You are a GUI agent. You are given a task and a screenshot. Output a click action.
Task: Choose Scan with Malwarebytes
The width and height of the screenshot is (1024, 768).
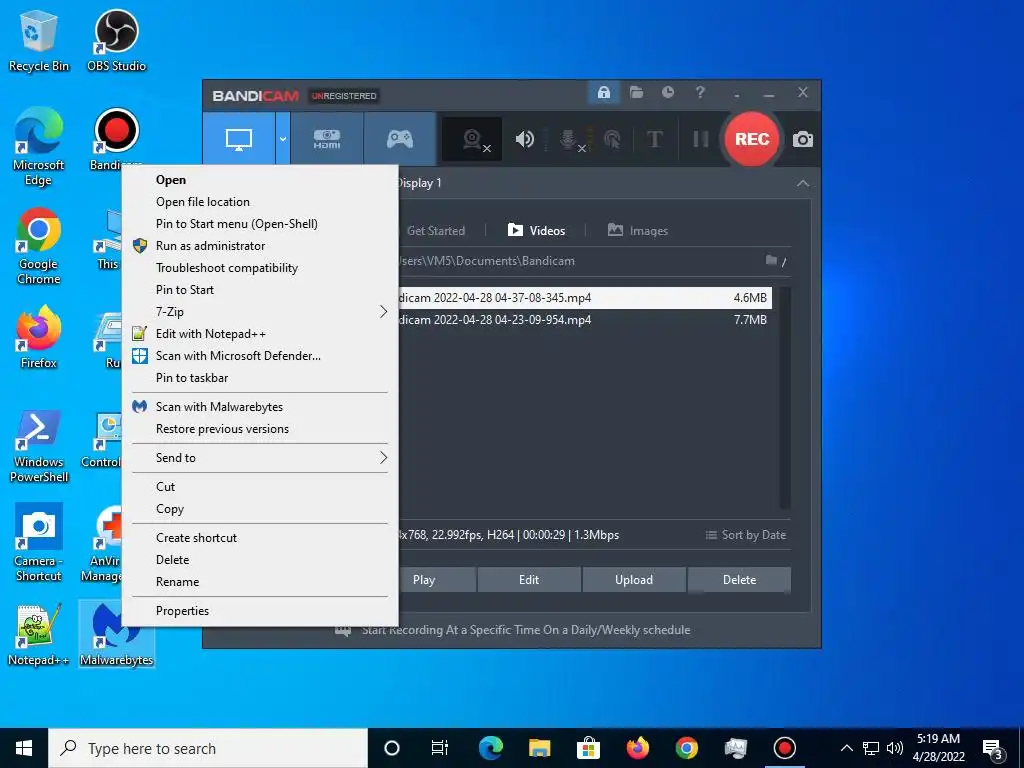[260, 407]
